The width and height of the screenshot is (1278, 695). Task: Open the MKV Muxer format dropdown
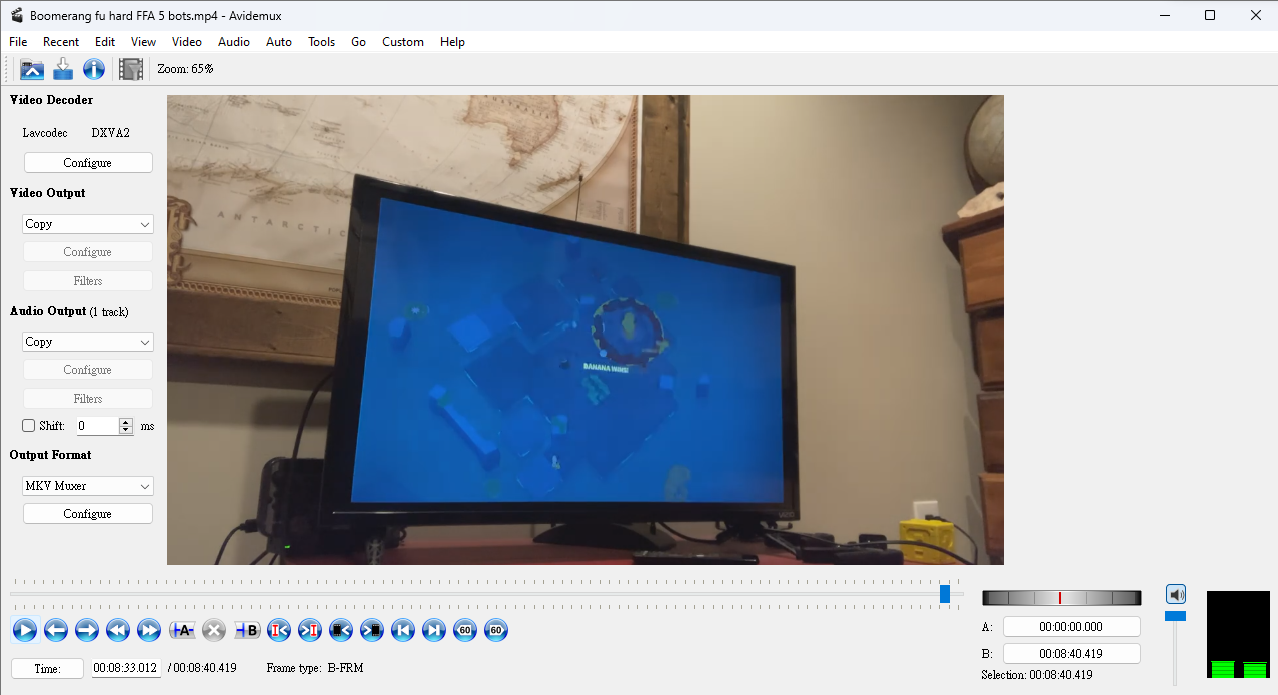pyautogui.click(x=88, y=486)
